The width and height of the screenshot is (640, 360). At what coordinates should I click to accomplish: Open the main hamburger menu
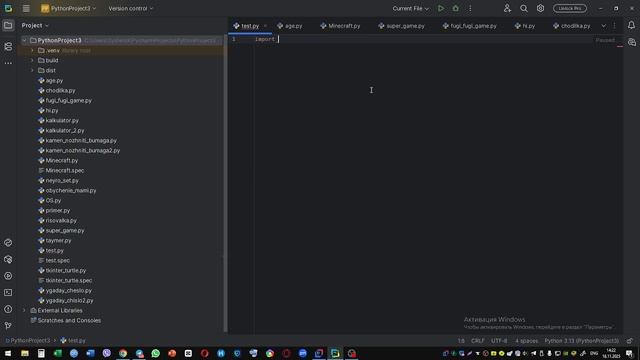pos(26,9)
